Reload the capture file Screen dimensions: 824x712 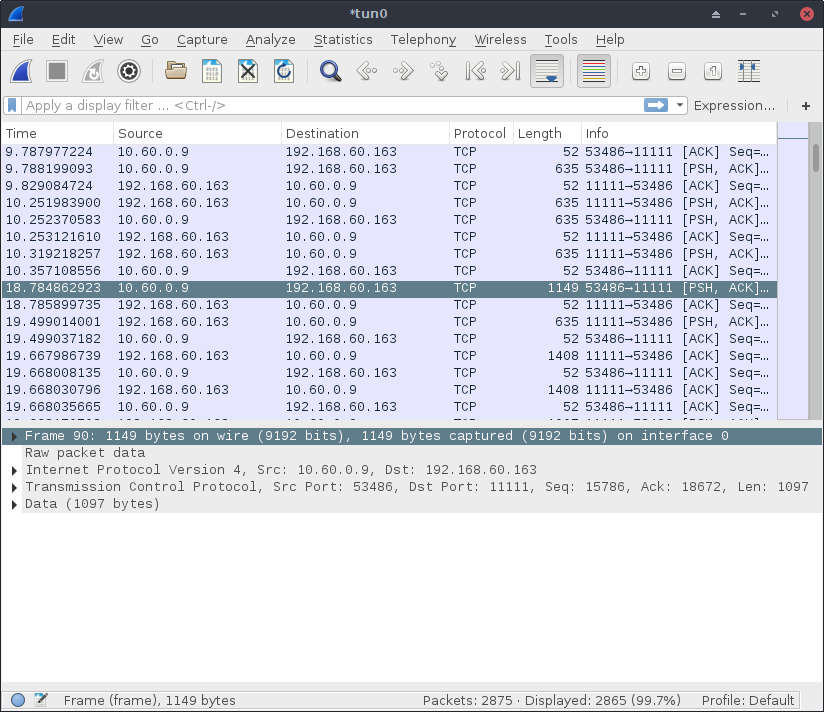(284, 71)
